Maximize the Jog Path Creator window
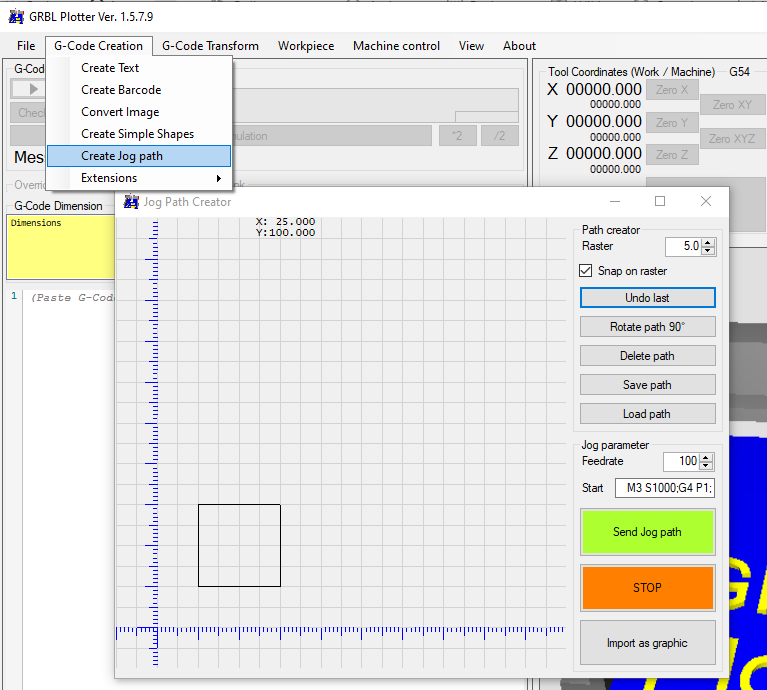 tap(660, 201)
